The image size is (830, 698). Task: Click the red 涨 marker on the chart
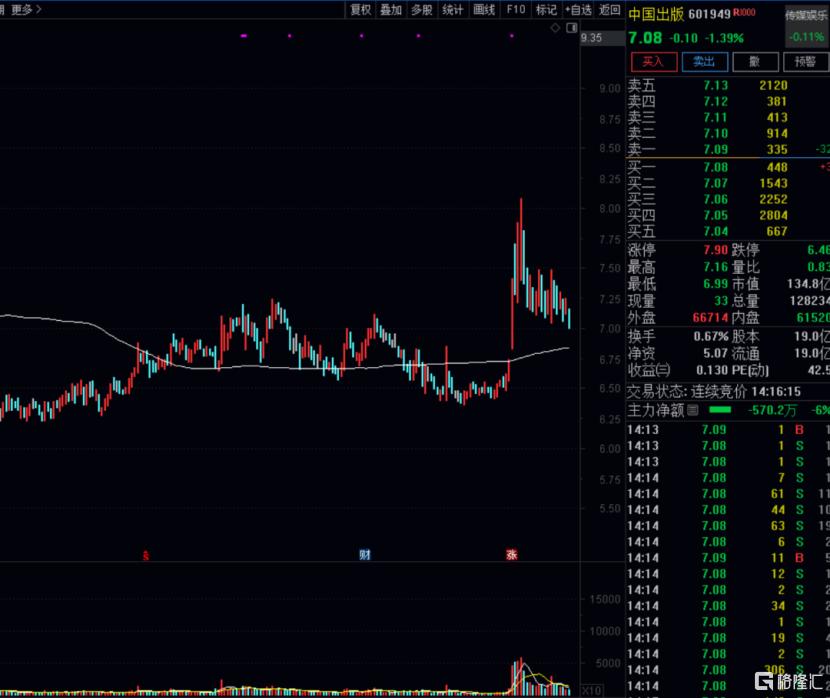511,555
